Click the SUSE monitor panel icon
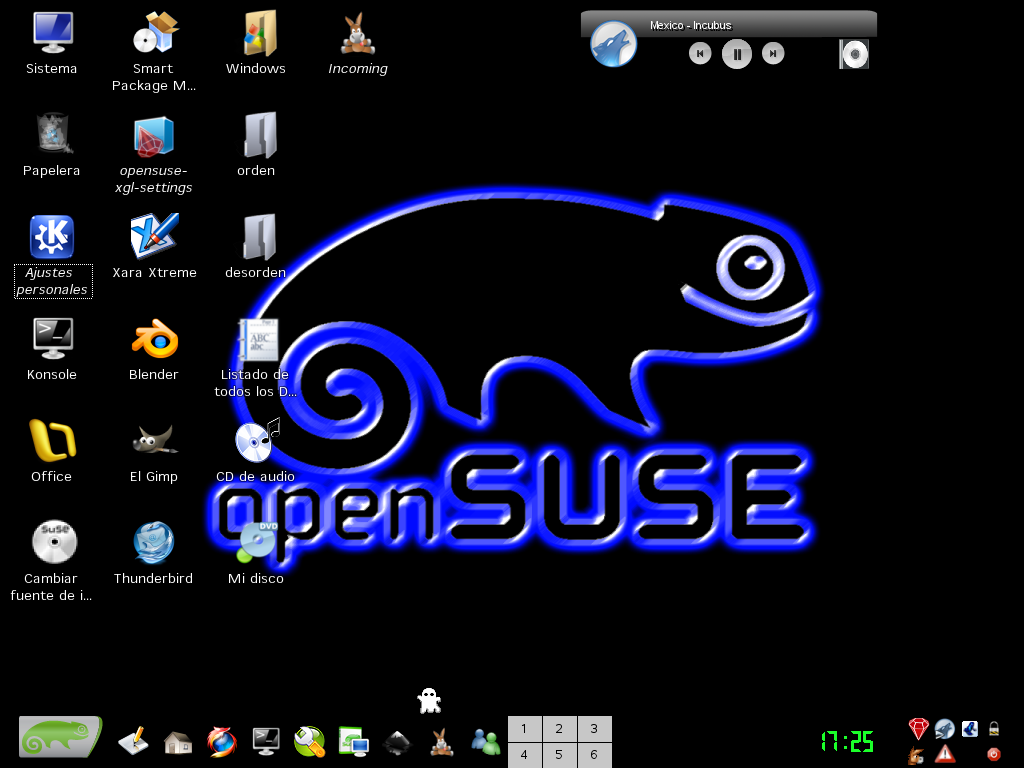This screenshot has width=1024, height=768. (x=354, y=742)
